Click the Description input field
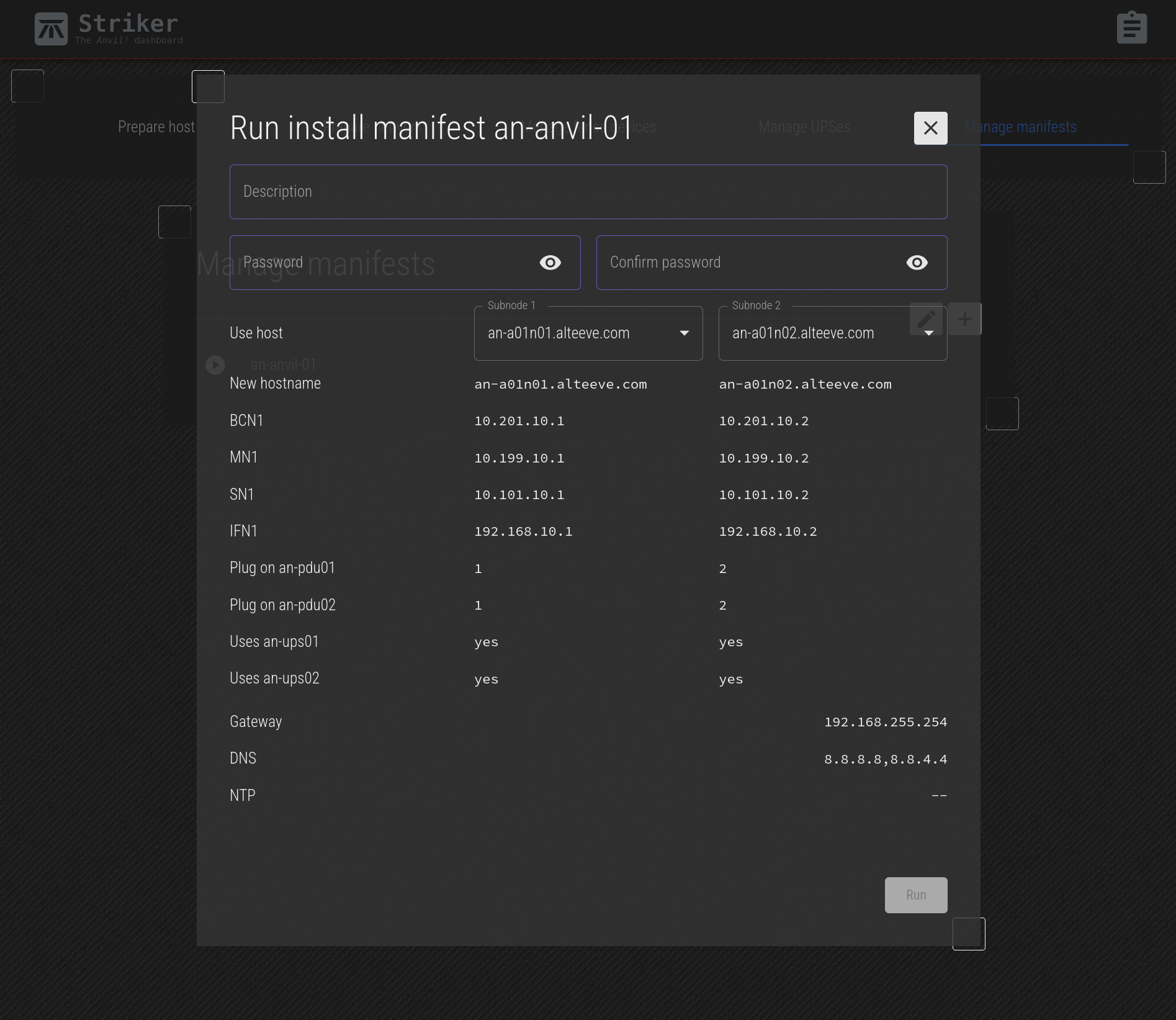The image size is (1176, 1020). (588, 192)
